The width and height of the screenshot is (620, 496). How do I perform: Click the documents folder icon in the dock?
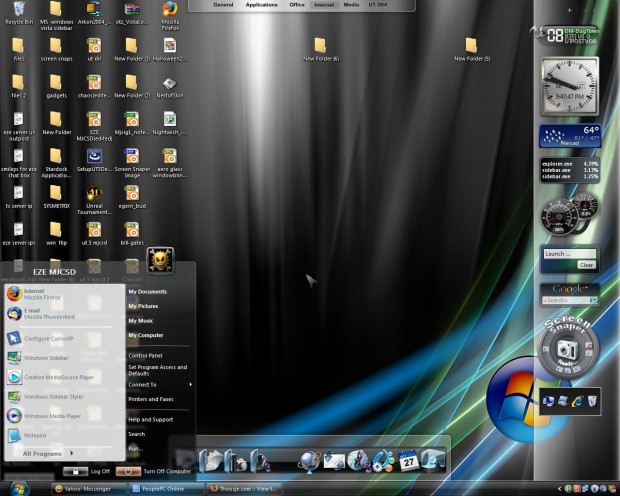pyautogui.click(x=211, y=461)
